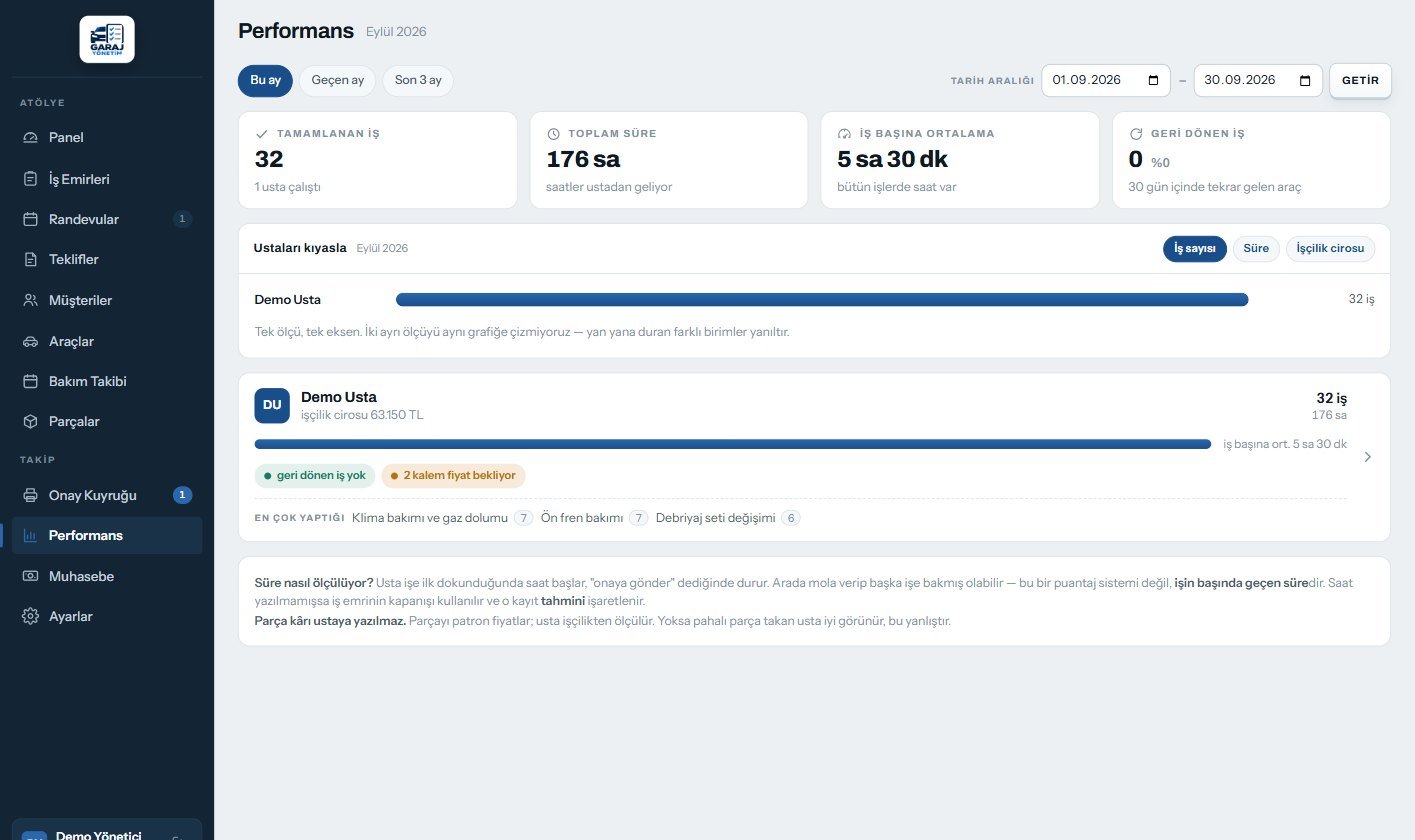
Task: Click the Bakım Takibi calendar icon
Action: tap(30, 381)
